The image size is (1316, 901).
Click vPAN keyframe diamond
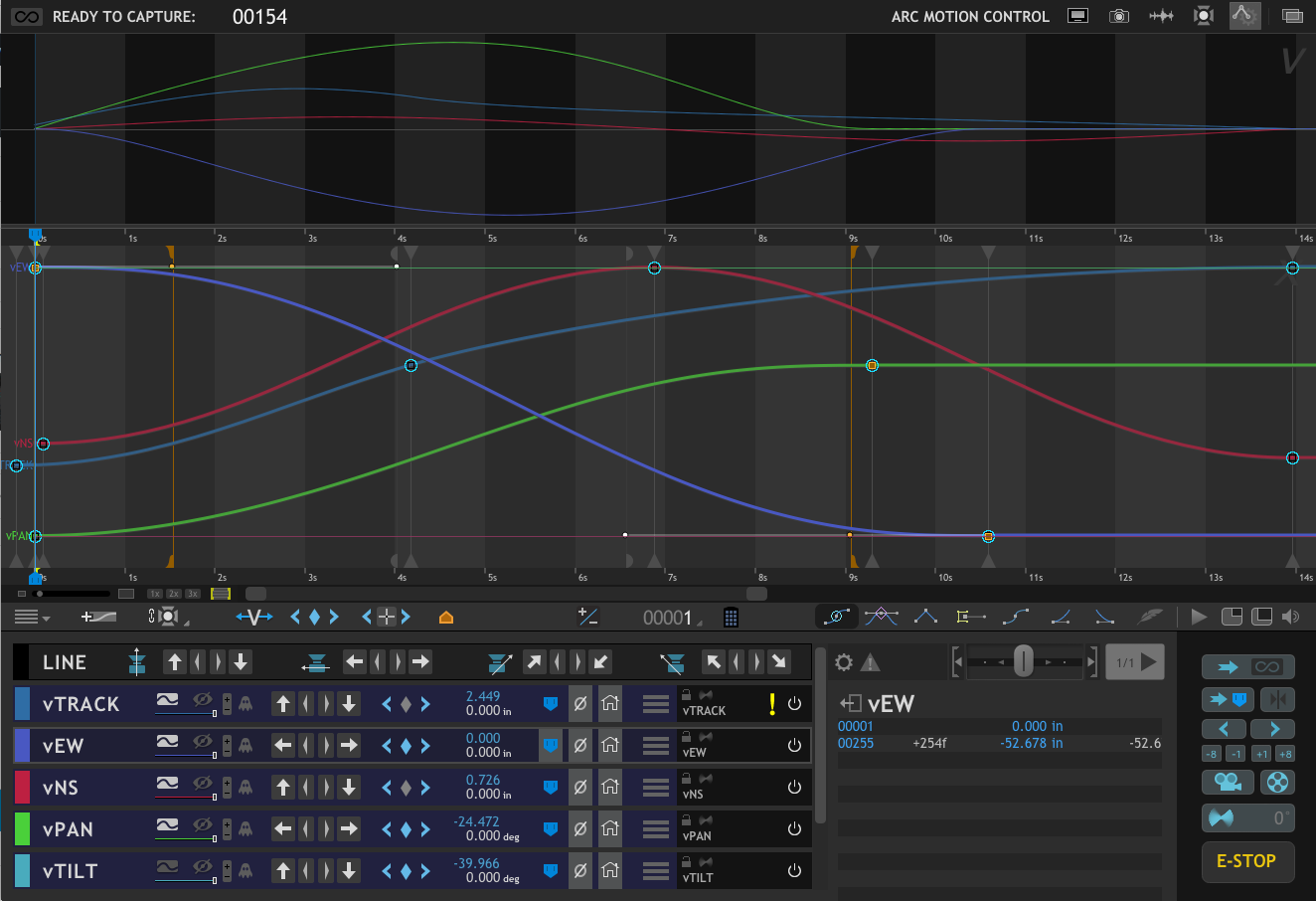point(406,829)
